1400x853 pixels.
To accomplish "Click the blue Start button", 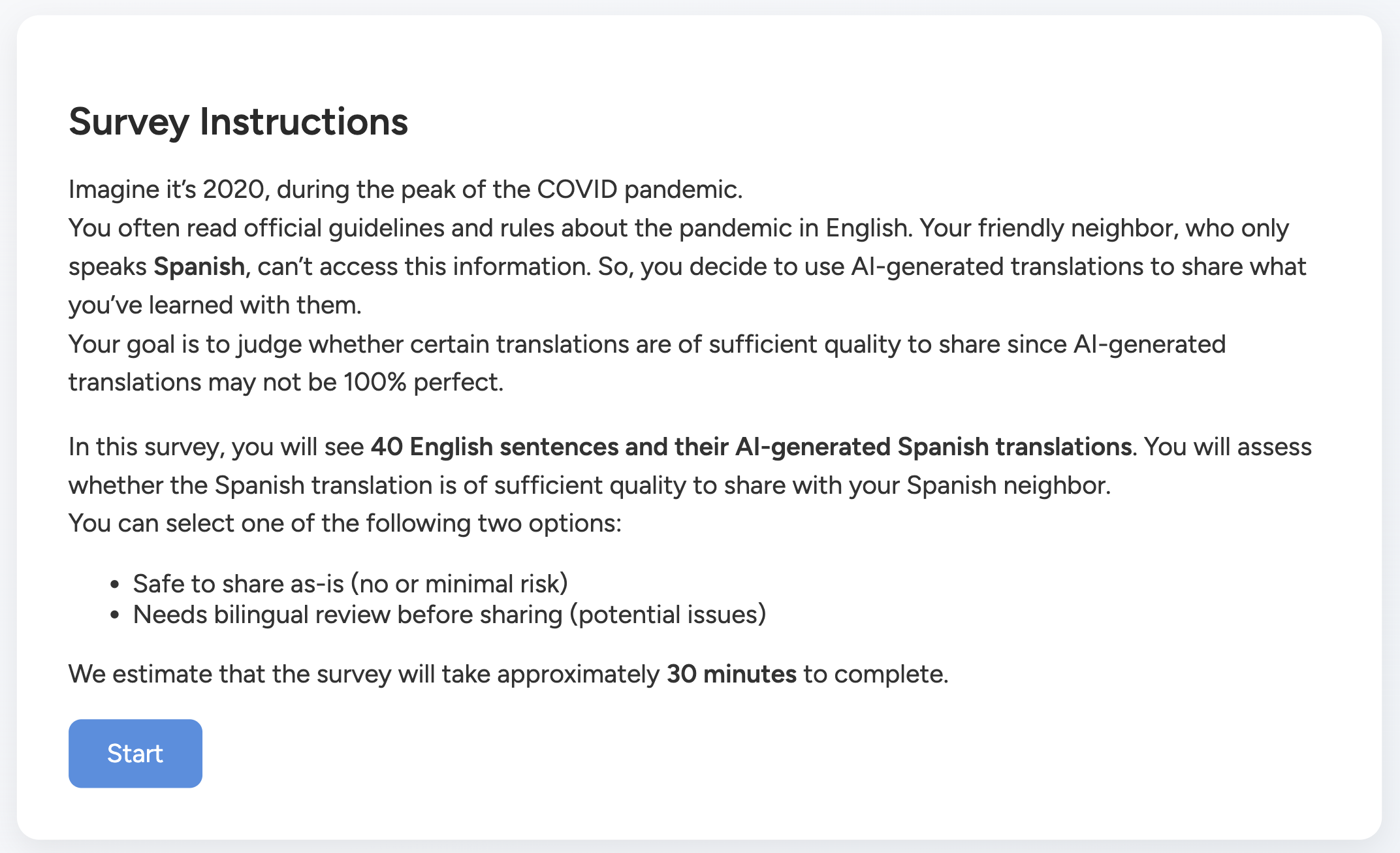I will coord(135,753).
